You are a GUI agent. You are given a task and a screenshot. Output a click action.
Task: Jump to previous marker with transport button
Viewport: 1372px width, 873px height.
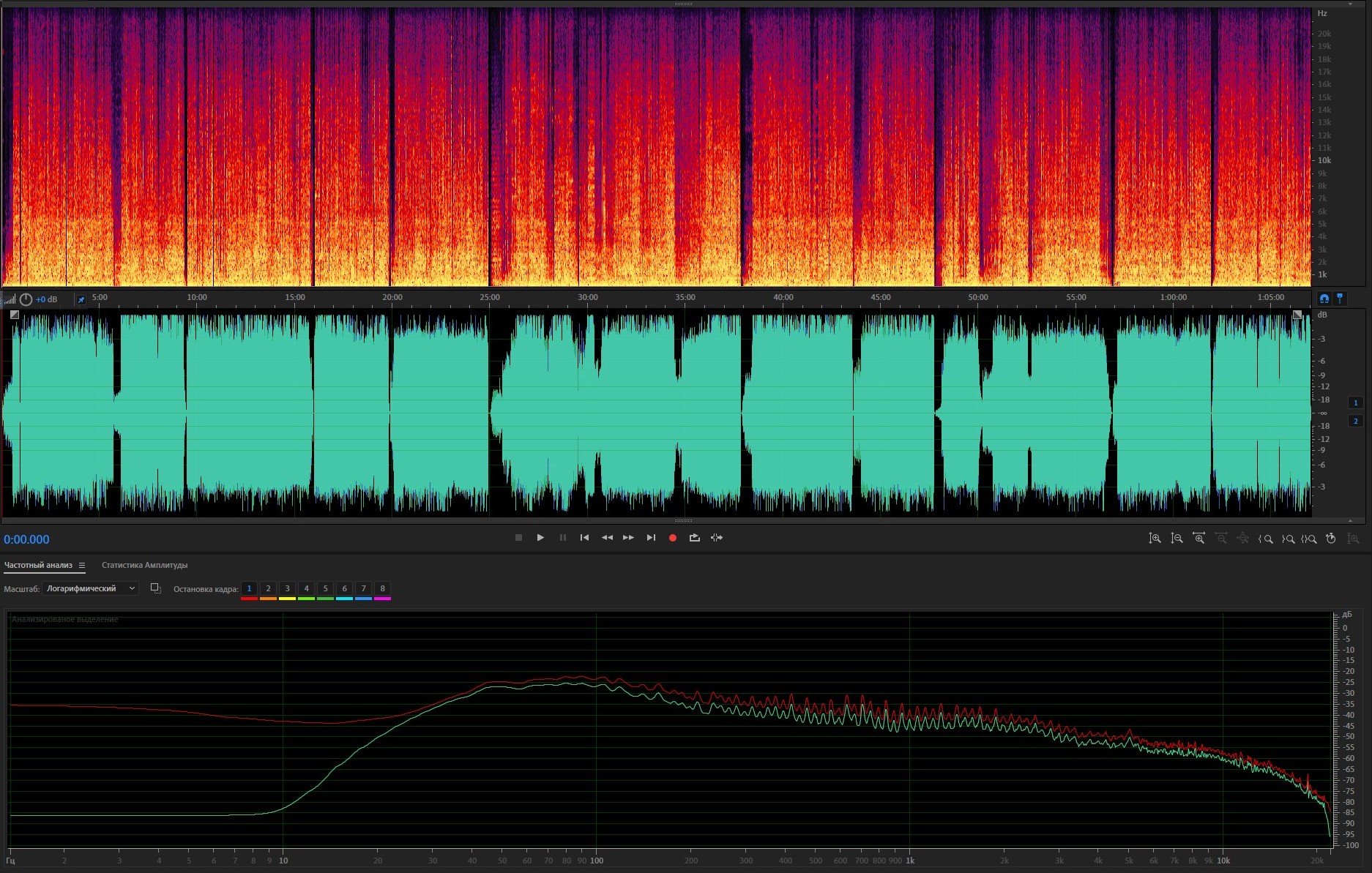pos(584,538)
